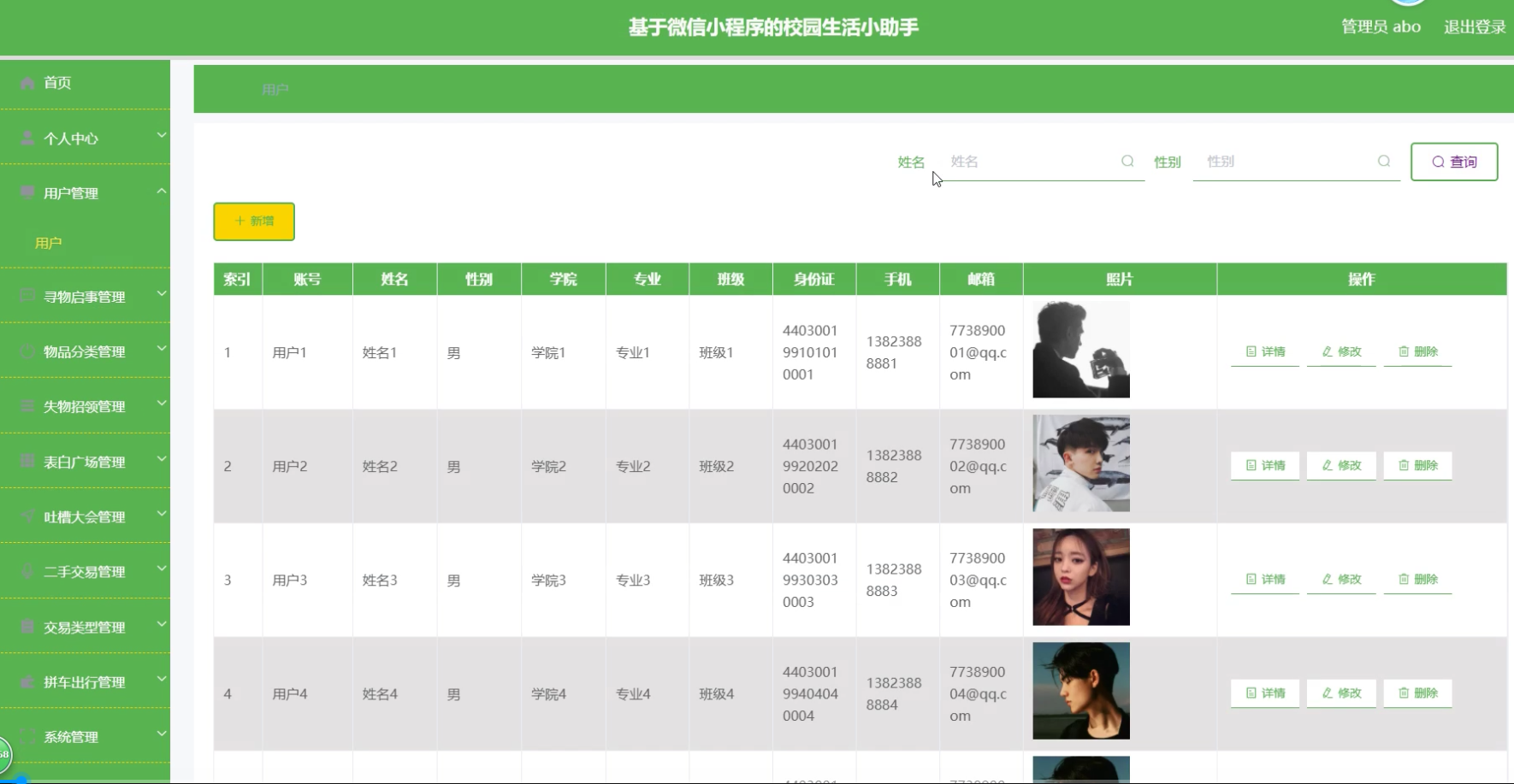The width and height of the screenshot is (1514, 784).
Task: Delete the 用户1 row
Action: (x=1418, y=351)
